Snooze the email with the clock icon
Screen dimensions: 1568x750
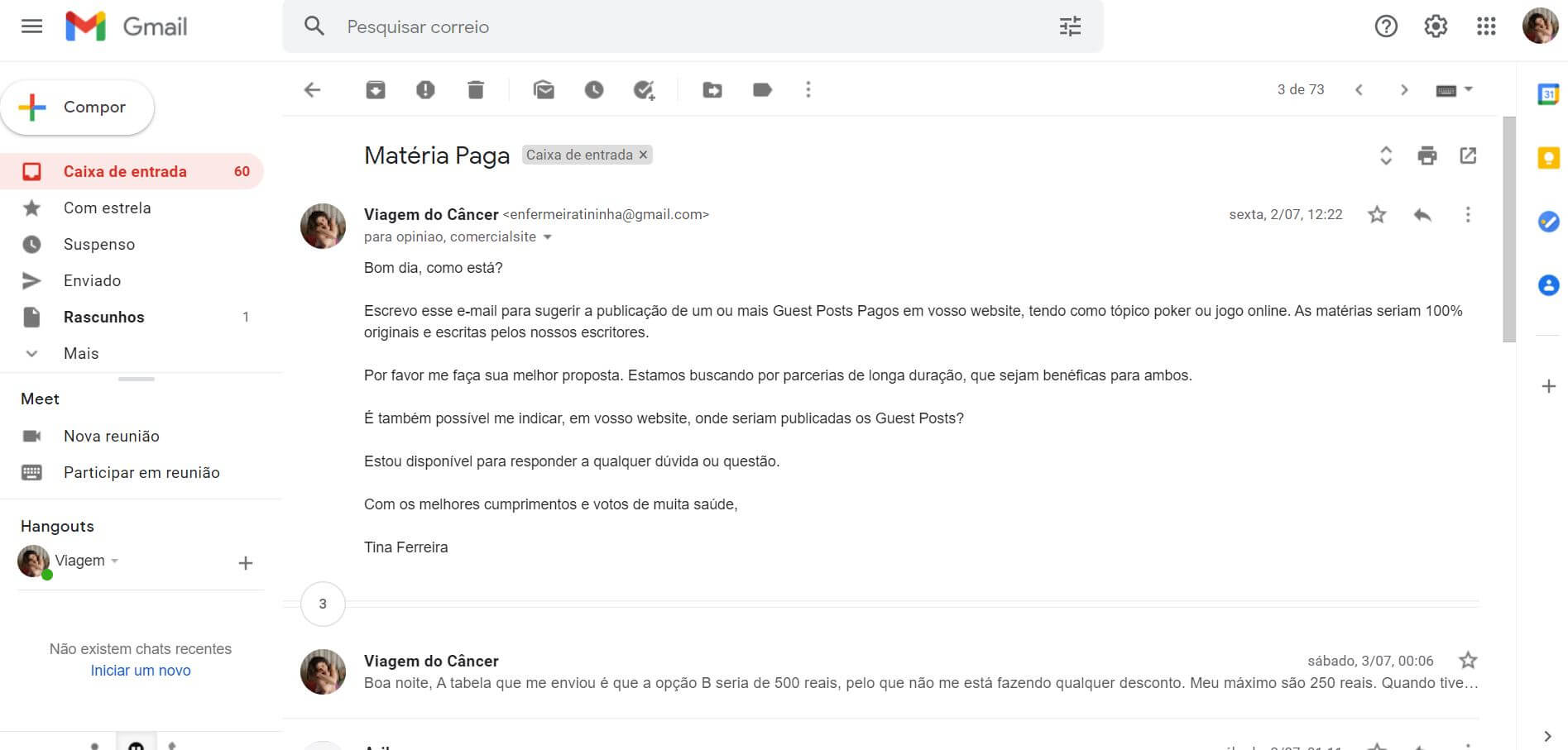595,89
